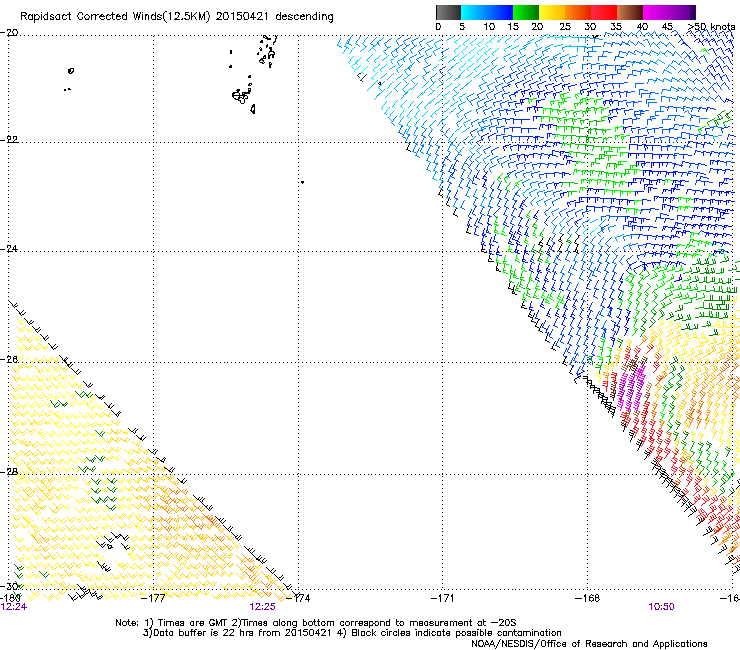Click the small round island outline at upper left
The width and height of the screenshot is (740, 650).
[71, 71]
